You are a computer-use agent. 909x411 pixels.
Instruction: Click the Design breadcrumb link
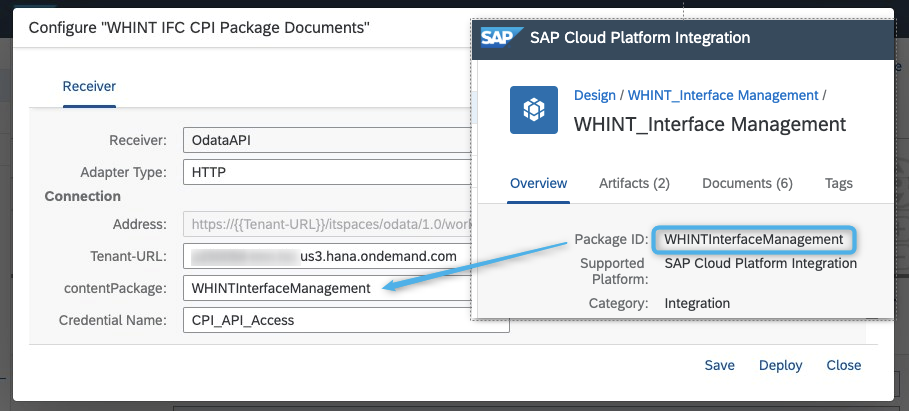pyautogui.click(x=595, y=95)
